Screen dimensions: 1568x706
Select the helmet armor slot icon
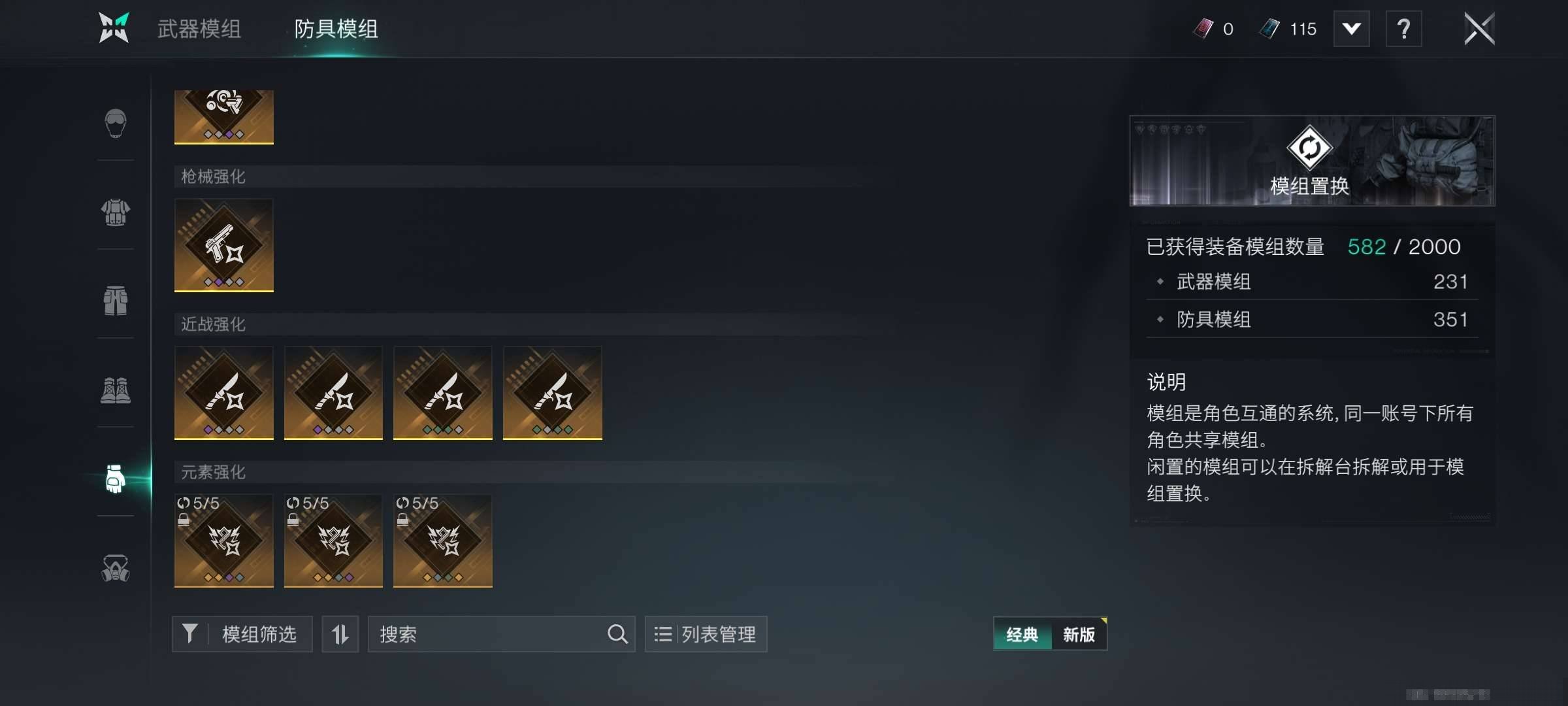pos(116,123)
